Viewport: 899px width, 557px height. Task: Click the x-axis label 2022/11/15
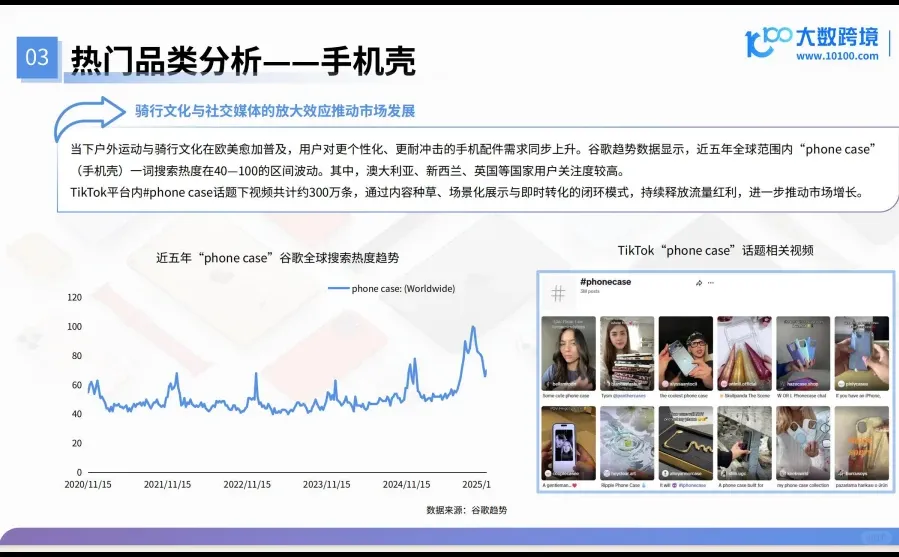[247, 485]
